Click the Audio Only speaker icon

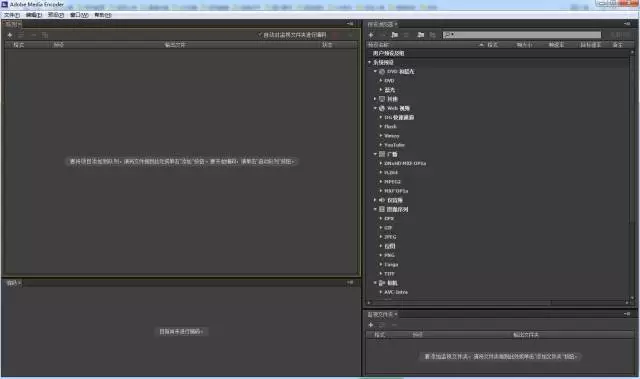(x=382, y=200)
